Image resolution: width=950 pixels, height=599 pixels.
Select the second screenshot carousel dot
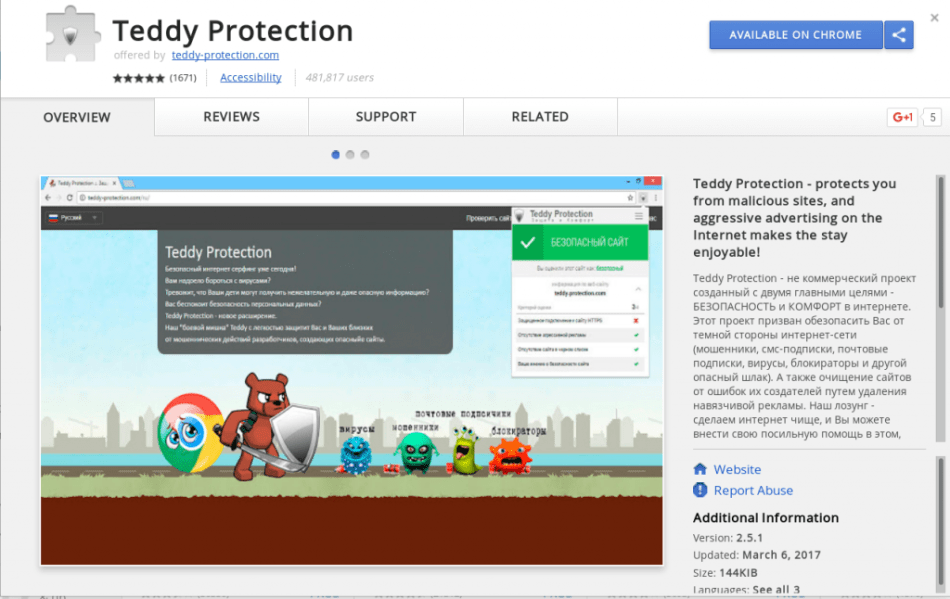349,154
